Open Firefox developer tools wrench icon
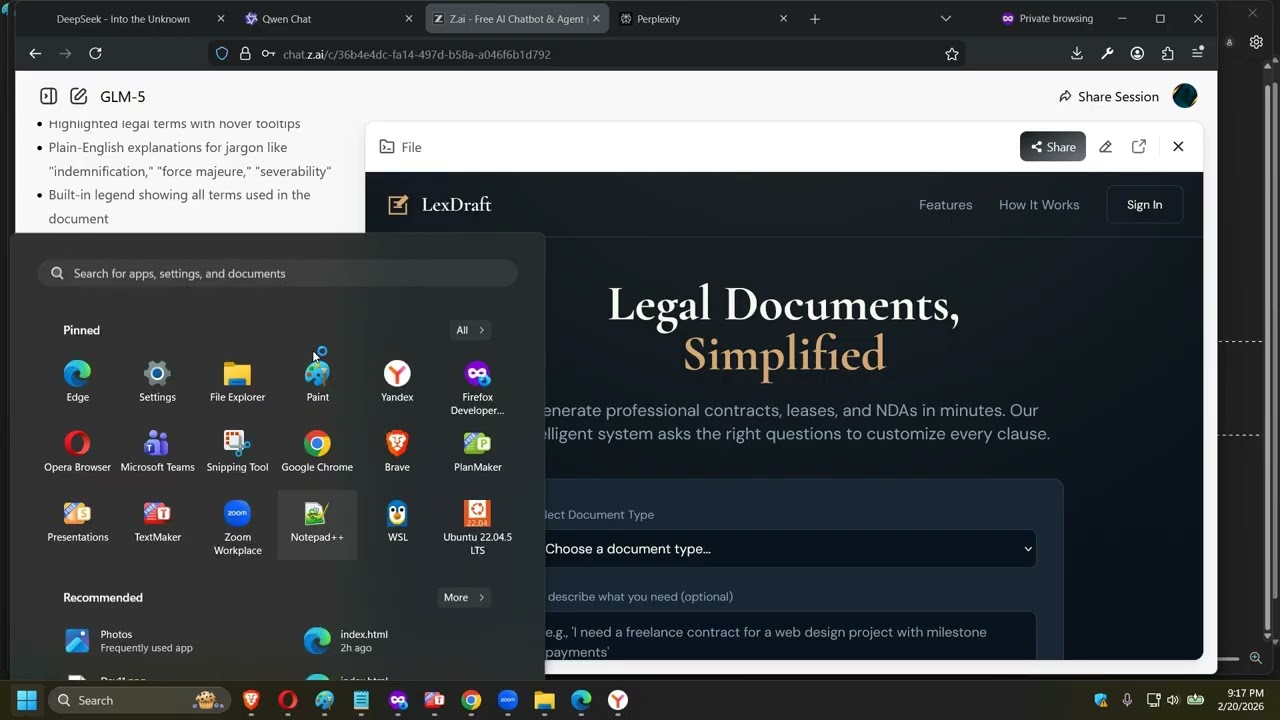 tap(1107, 54)
